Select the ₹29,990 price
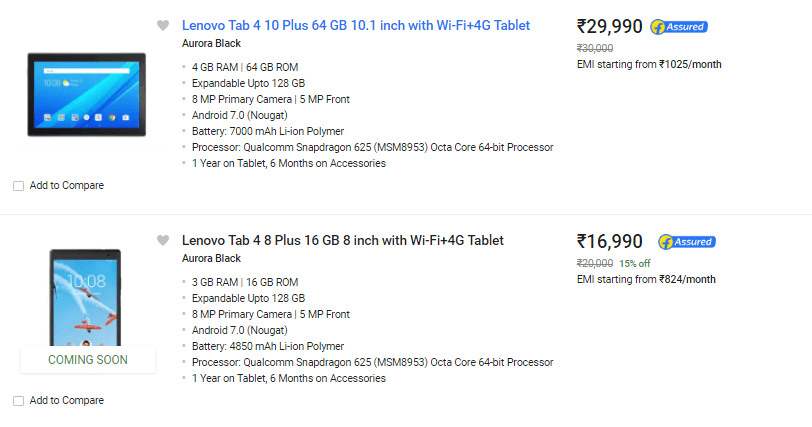Viewport: 812px width, 427px height. click(x=610, y=26)
